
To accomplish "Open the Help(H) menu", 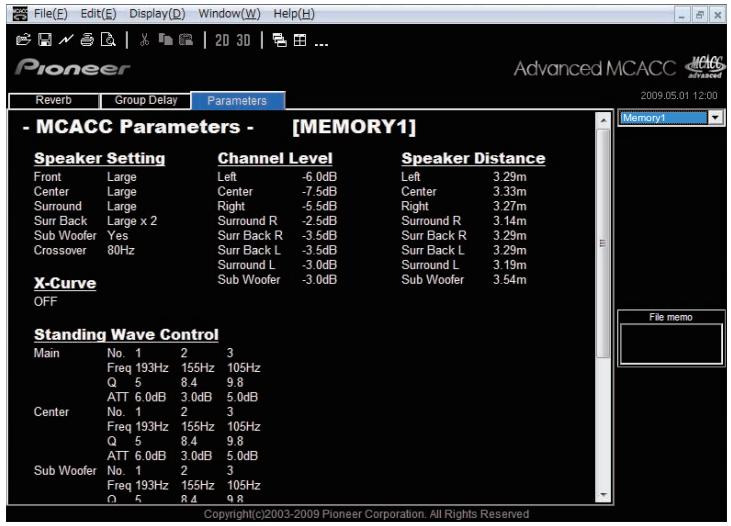I will 294,14.
